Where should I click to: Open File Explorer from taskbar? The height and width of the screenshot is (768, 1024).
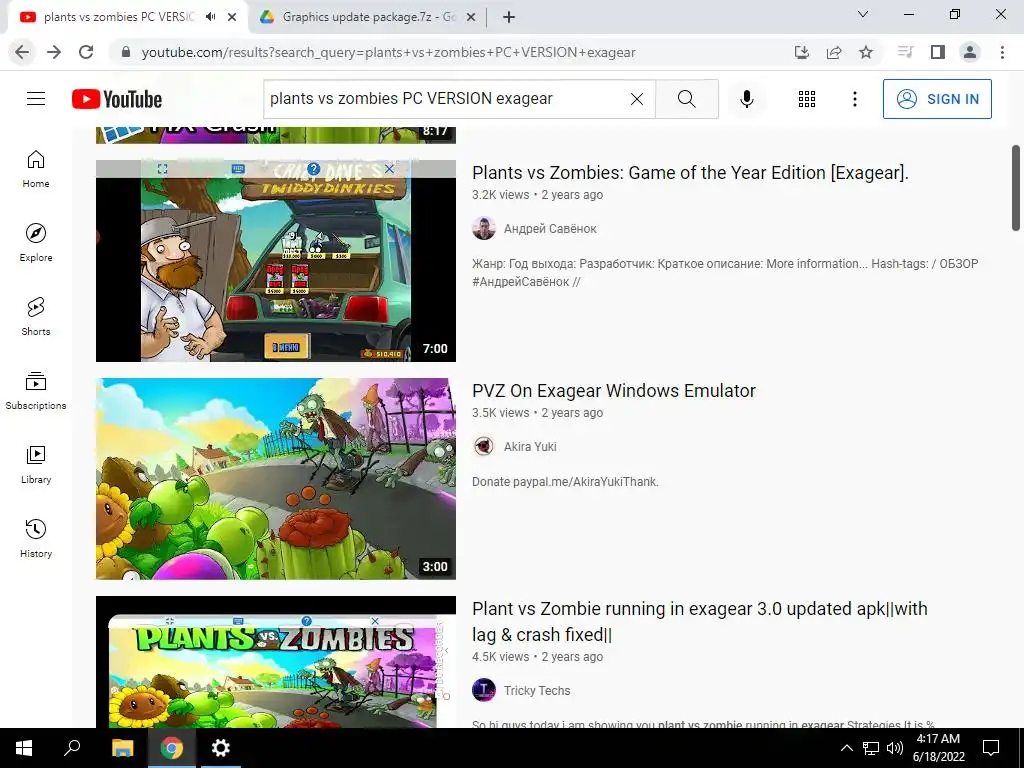(122, 748)
